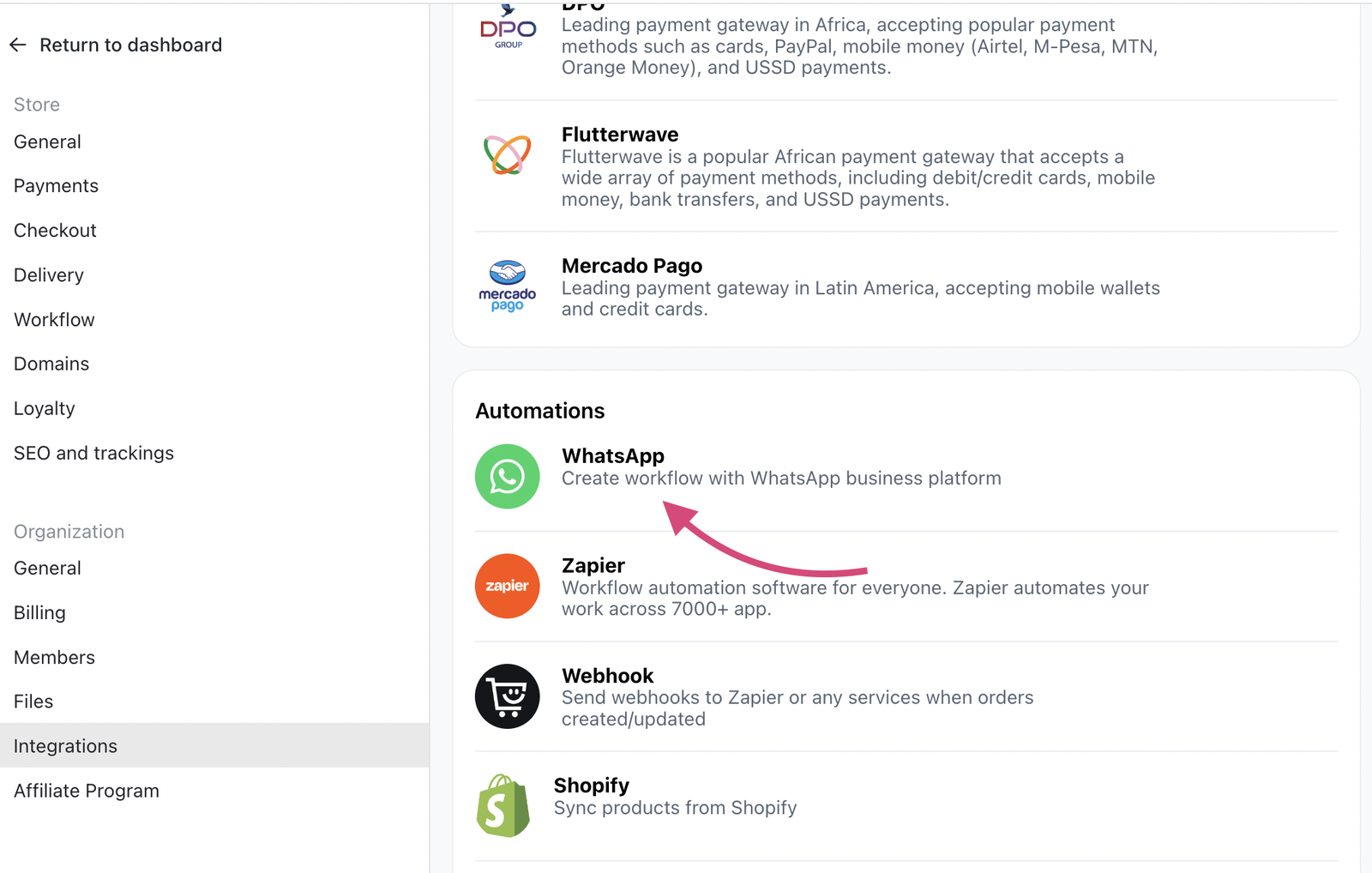Open the Zapier integration title
Screen dimensions: 1372x873
pos(593,565)
